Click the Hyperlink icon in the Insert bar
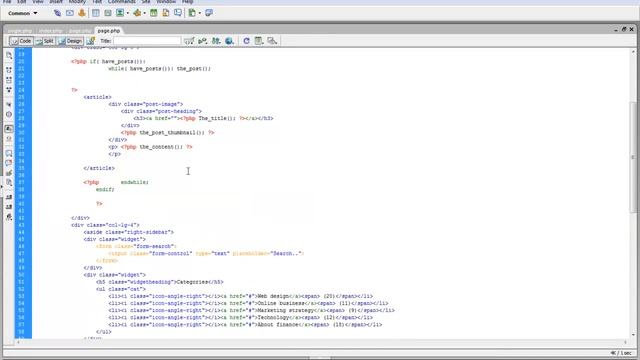Screen dimensions: 640x360 click(57, 13)
